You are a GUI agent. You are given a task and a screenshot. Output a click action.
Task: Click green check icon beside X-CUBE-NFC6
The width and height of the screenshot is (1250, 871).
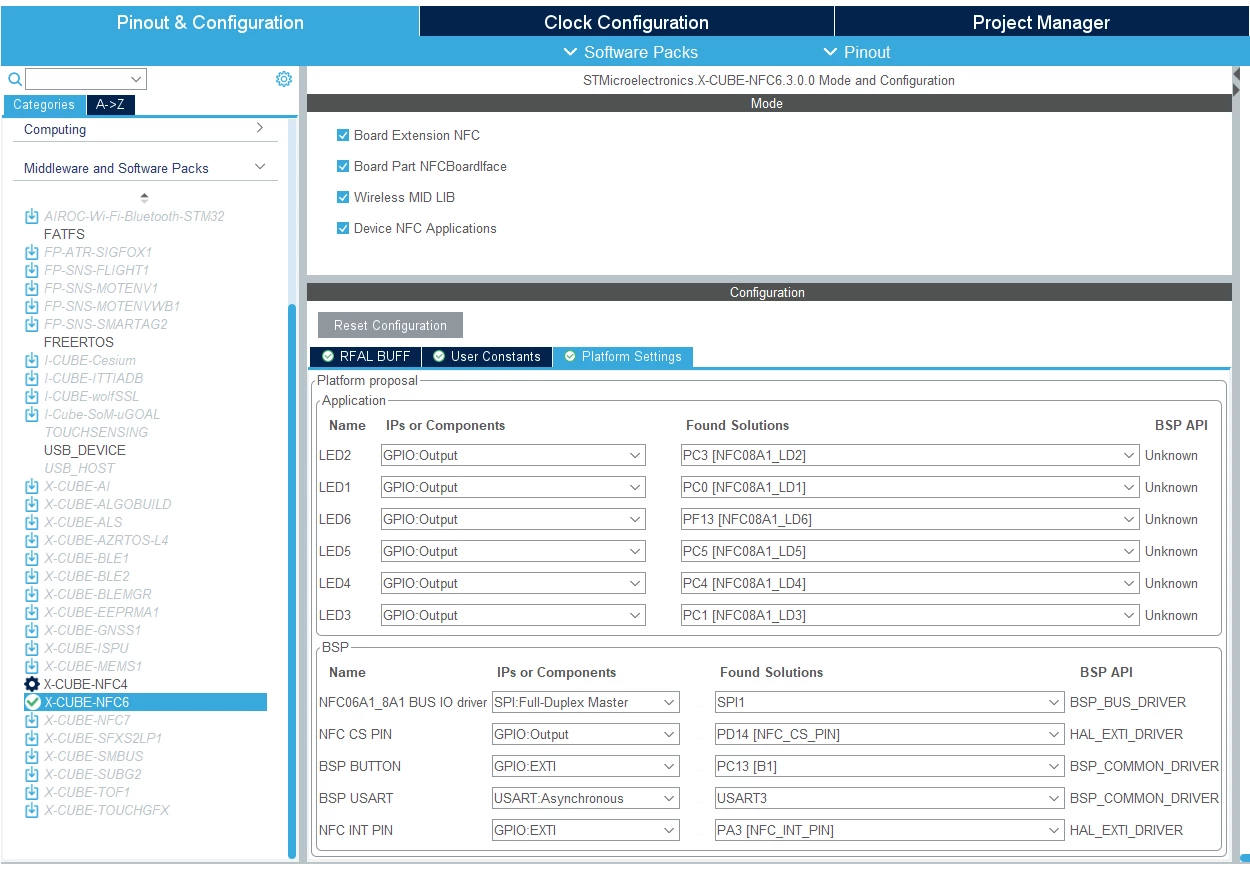[32, 702]
